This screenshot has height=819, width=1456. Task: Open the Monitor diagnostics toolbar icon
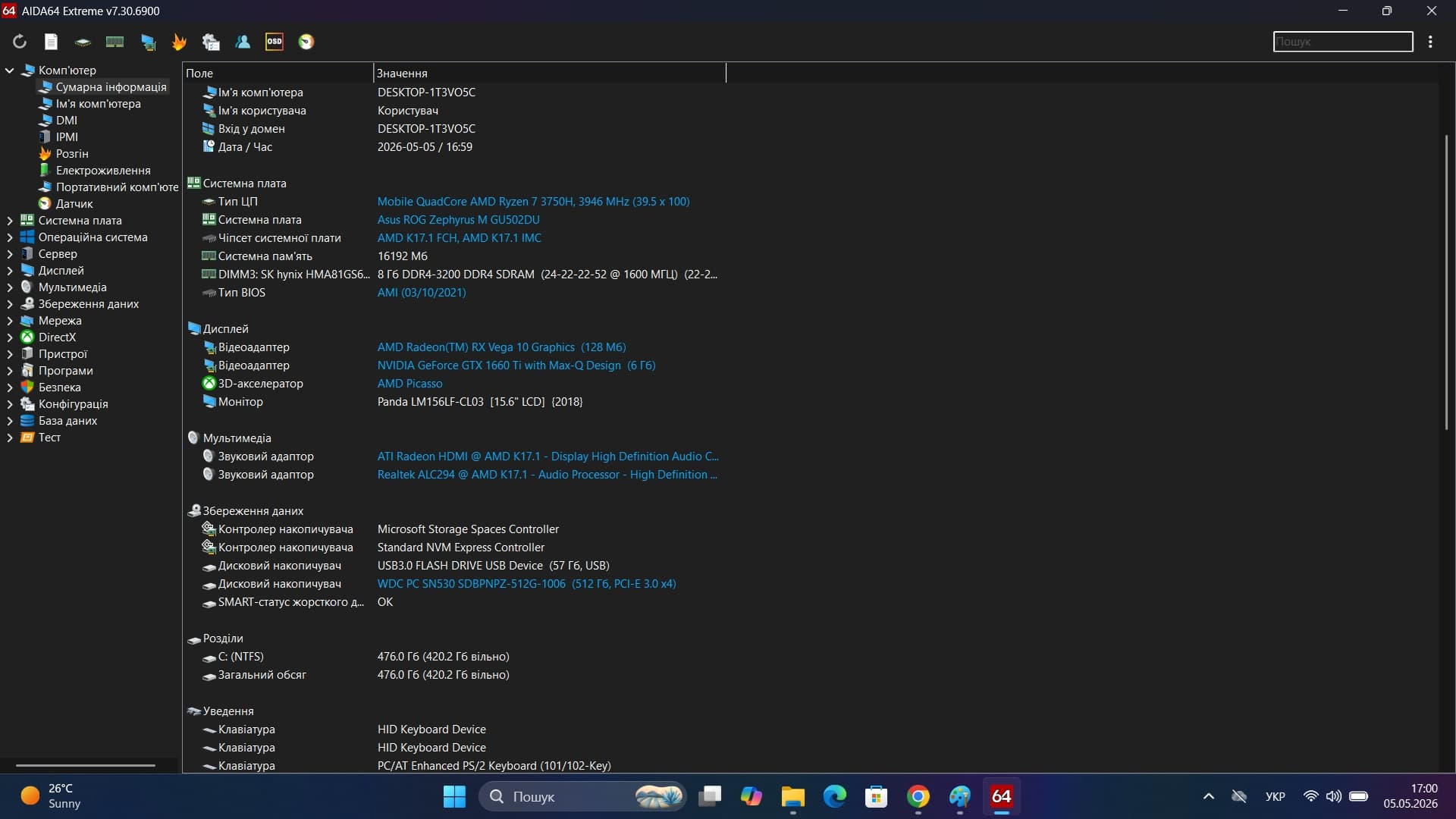pos(148,42)
